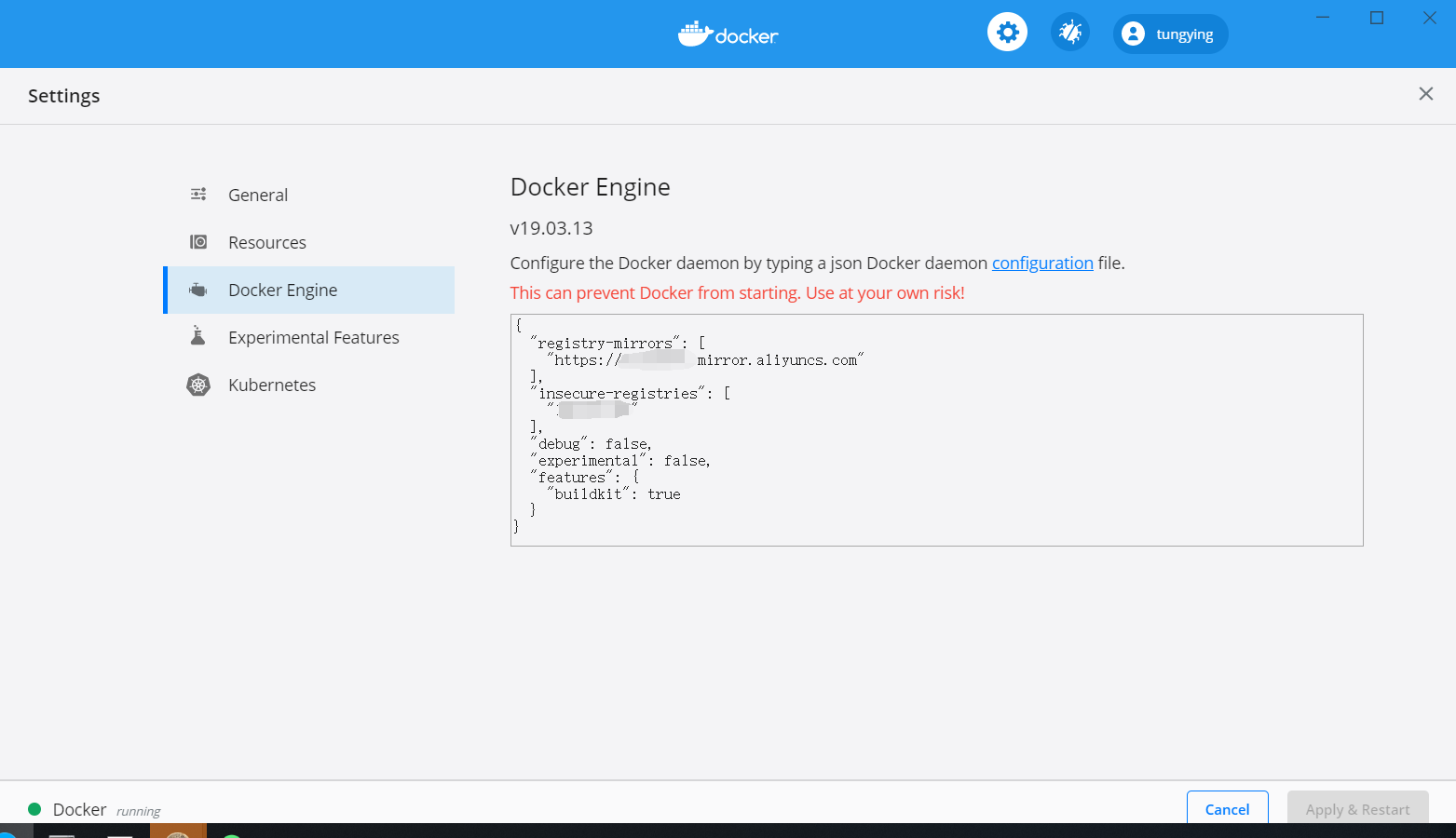Viewport: 1456px width, 838px height.
Task: Open the Resources settings tab
Action: (x=308, y=242)
